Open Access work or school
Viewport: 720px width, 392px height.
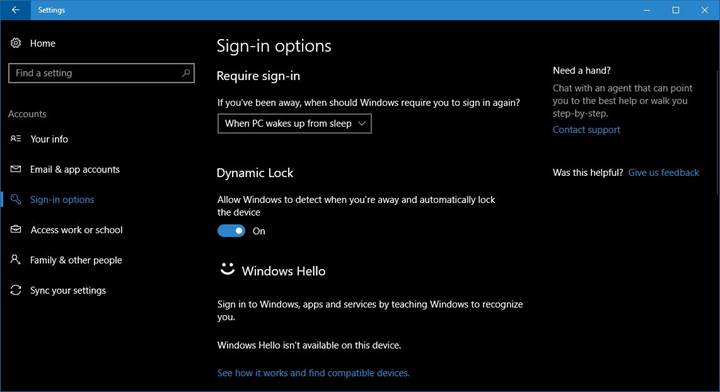[77, 230]
